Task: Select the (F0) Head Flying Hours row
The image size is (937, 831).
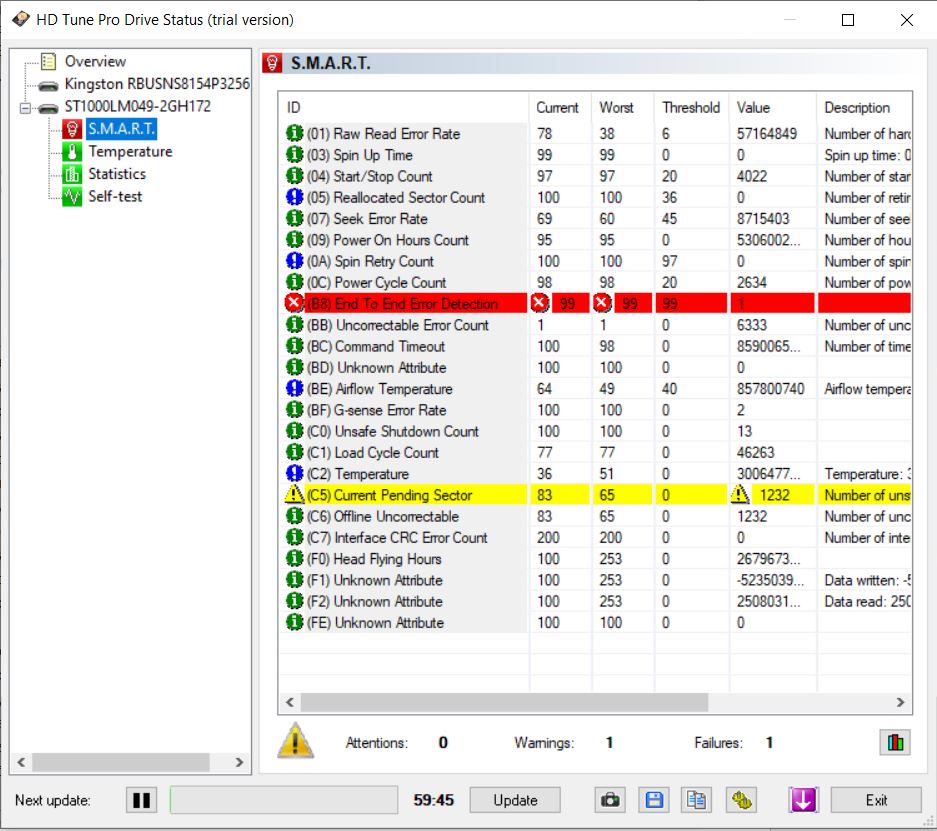Action: pos(598,559)
